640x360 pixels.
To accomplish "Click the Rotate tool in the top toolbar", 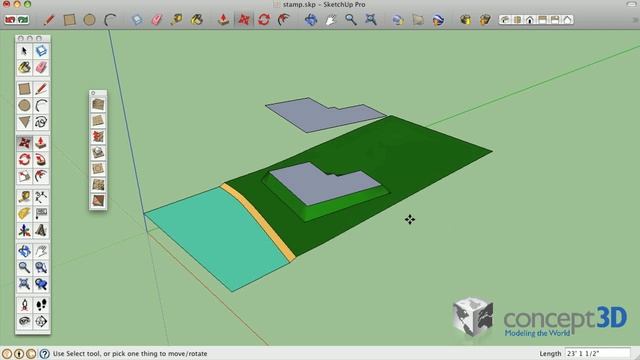I will (264, 19).
